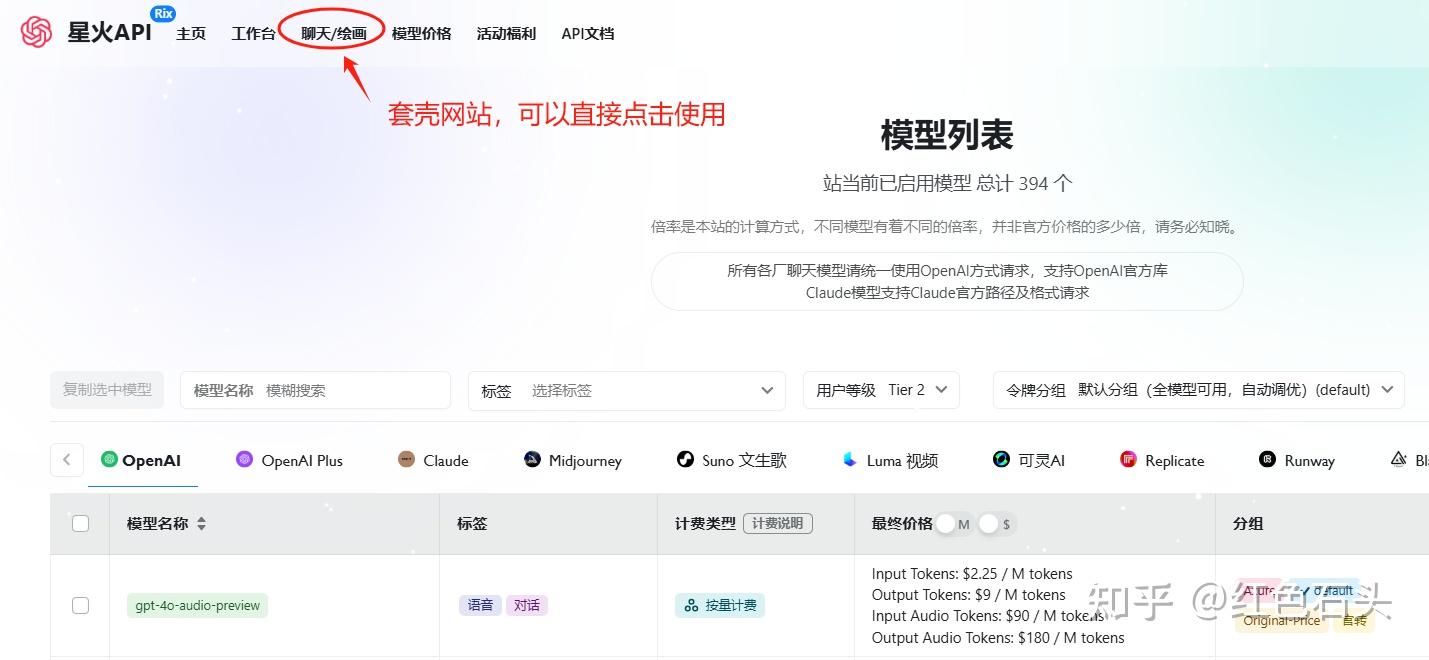Open the 用户等级 Tier 2 dropdown
Viewport: 1429px width, 660px height.
click(x=881, y=390)
